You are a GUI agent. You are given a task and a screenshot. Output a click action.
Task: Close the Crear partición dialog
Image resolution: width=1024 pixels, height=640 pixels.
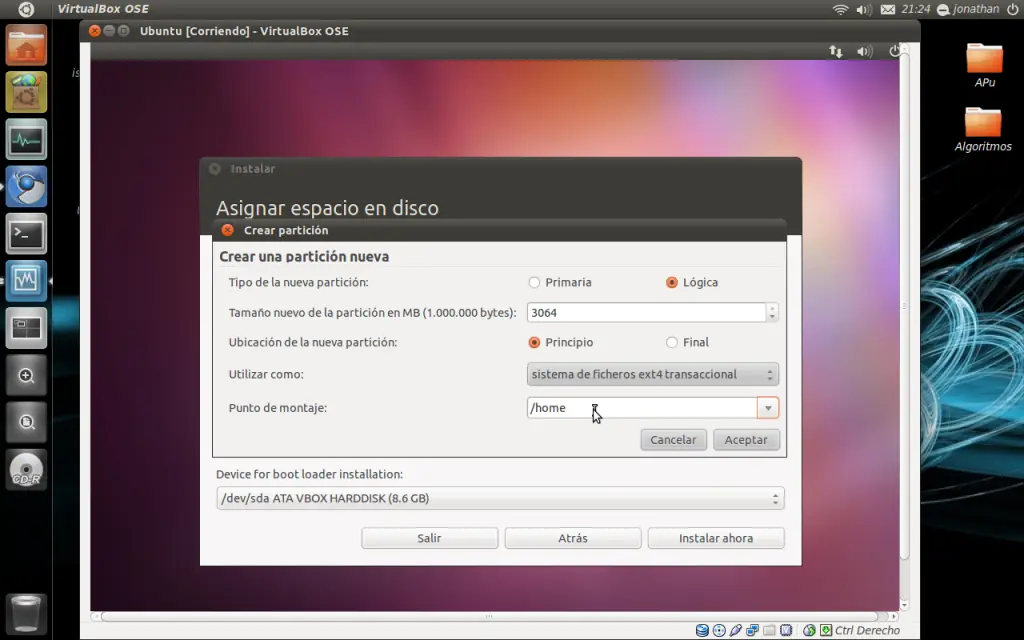pyautogui.click(x=227, y=230)
